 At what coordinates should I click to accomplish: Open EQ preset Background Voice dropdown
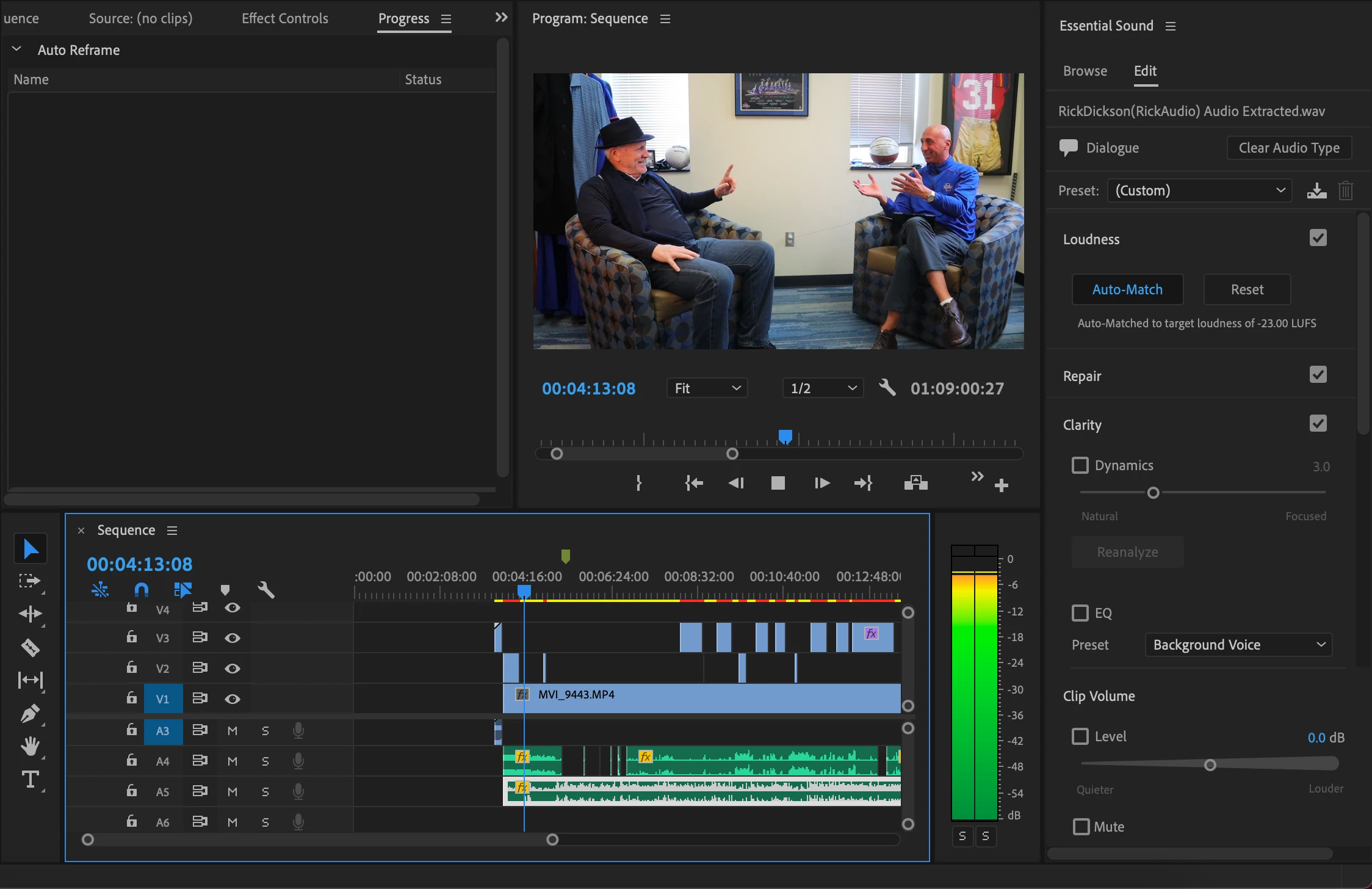point(1238,645)
